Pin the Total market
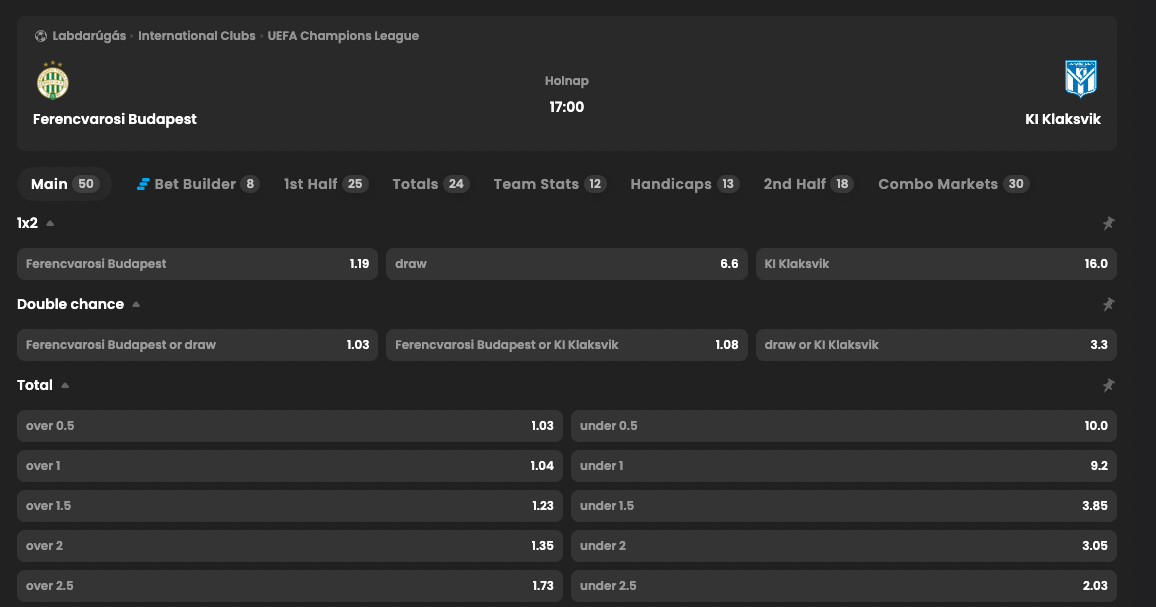This screenshot has width=1156, height=607. (1108, 386)
